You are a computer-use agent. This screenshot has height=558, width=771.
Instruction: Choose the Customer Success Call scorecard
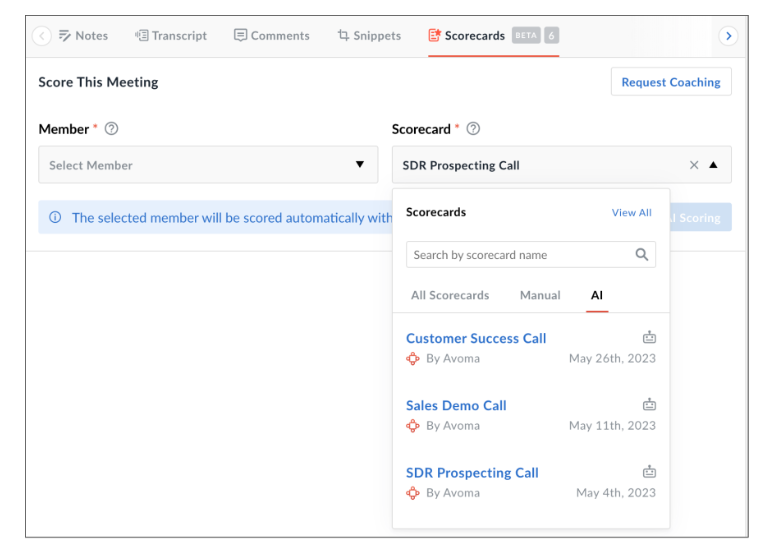(476, 338)
